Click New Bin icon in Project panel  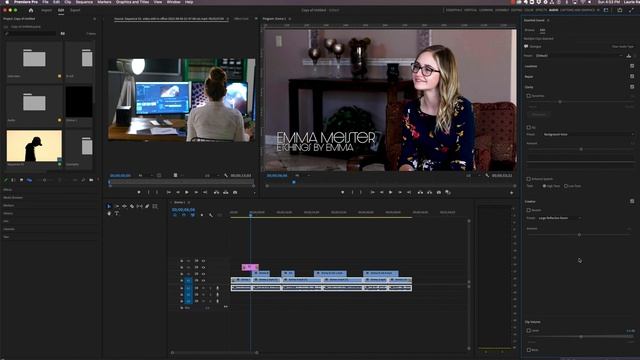(91, 180)
